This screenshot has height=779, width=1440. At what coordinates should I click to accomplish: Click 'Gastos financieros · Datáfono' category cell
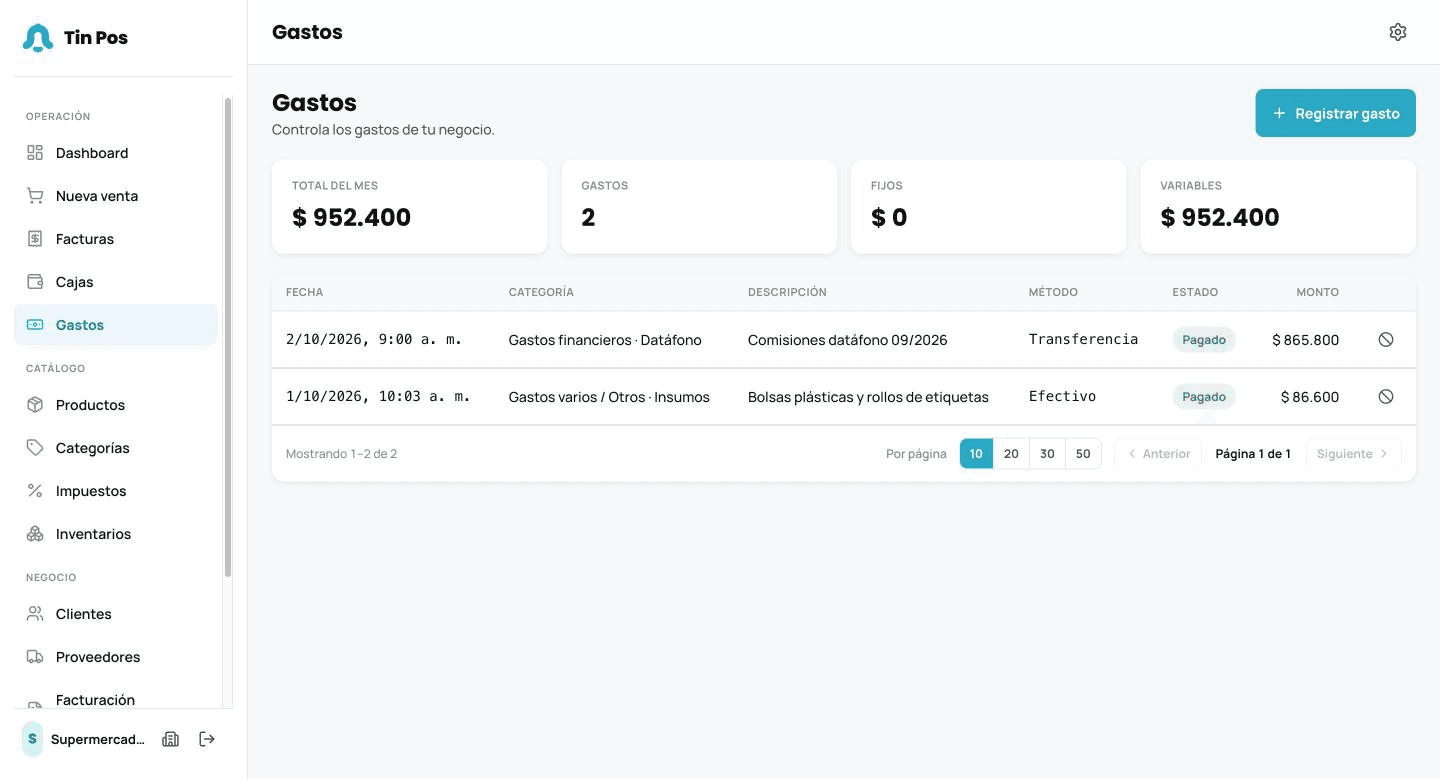[605, 340]
